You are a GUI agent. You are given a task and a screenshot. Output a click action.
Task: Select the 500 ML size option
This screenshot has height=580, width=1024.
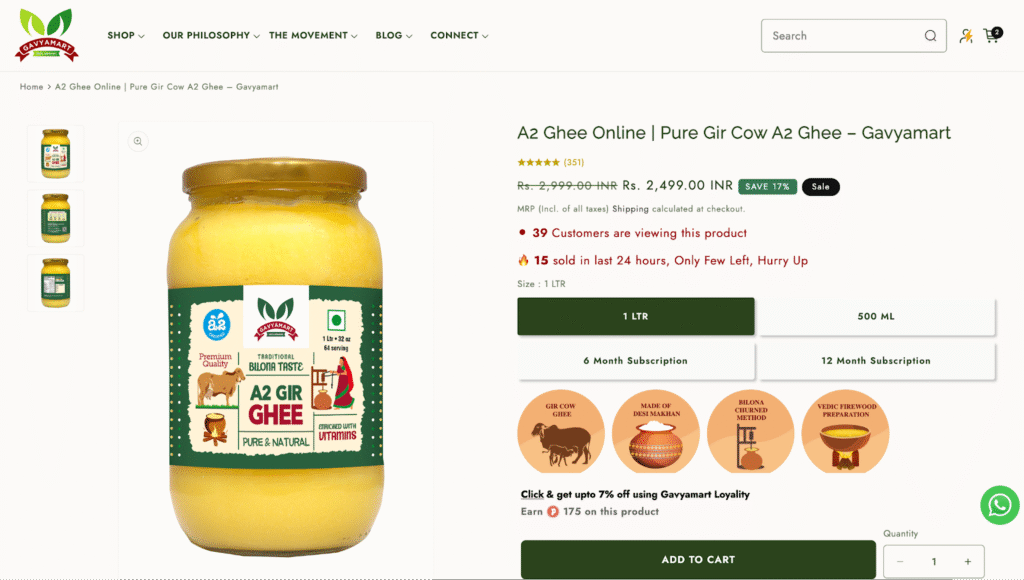click(x=876, y=316)
